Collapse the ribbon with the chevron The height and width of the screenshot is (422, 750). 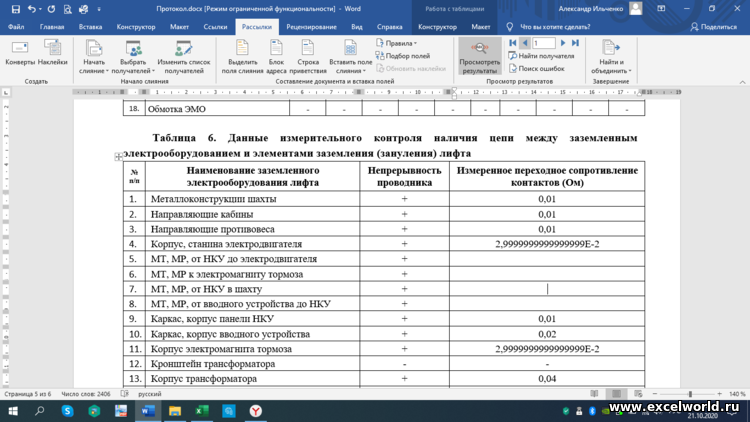[x=742, y=82]
